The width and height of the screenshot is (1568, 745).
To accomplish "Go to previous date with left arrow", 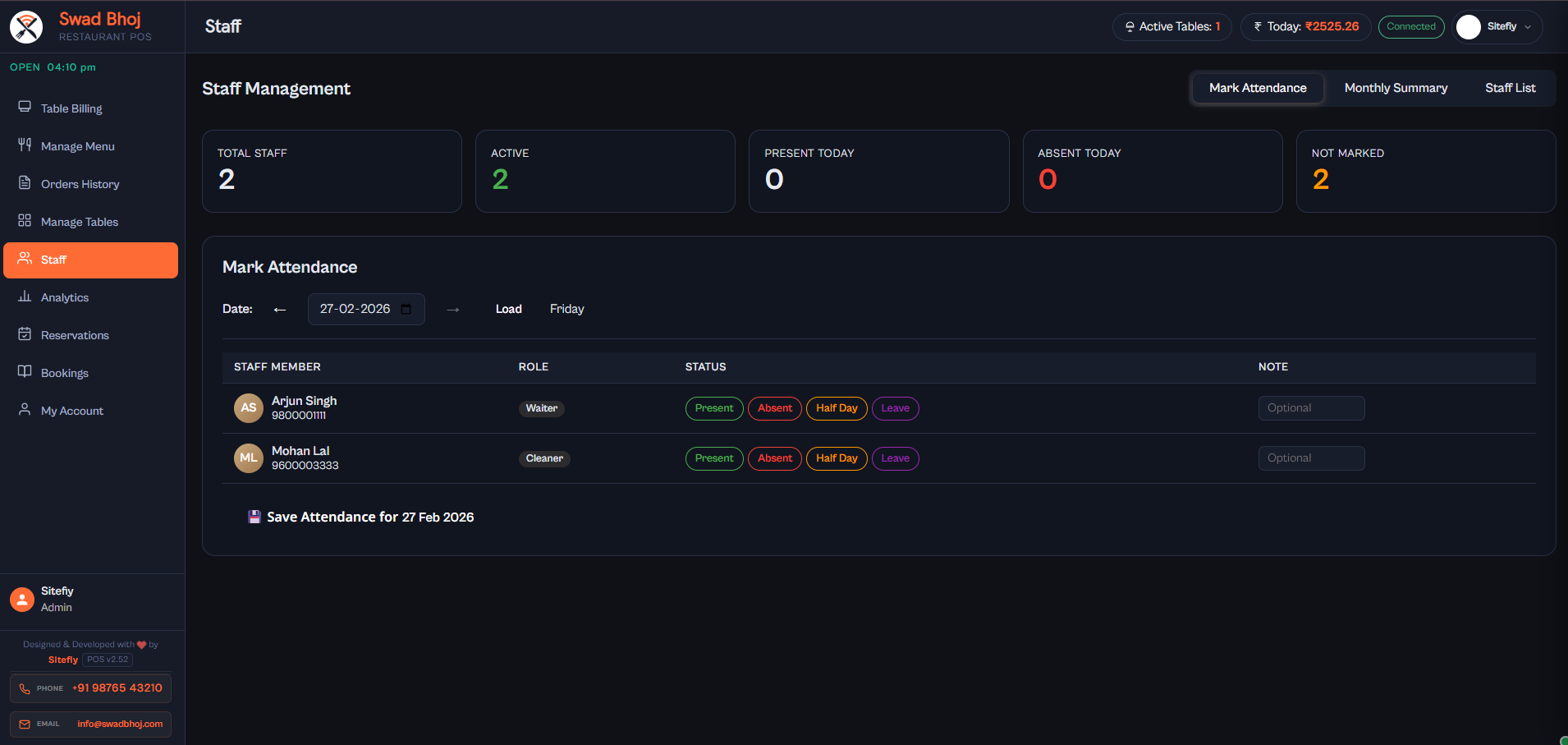I will pos(280,310).
